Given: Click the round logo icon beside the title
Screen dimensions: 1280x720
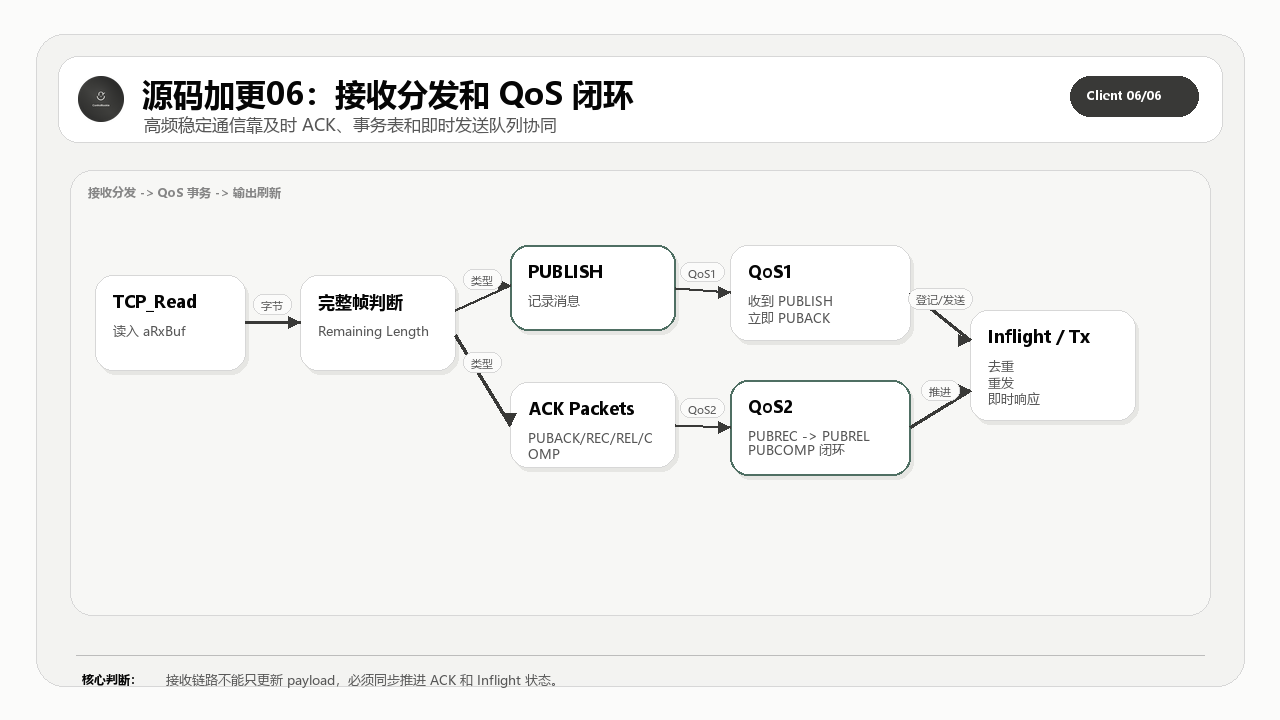Looking at the screenshot, I should (101, 99).
